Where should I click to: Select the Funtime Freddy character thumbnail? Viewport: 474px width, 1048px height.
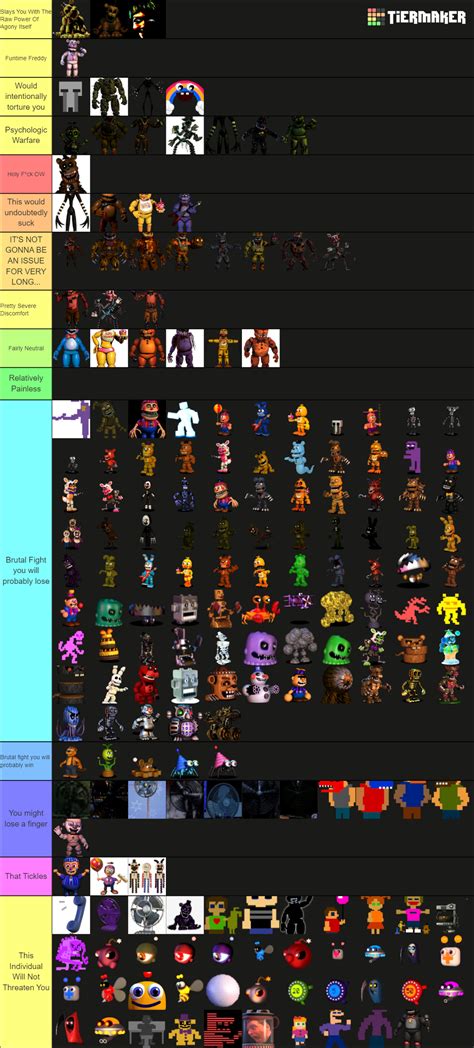point(71,57)
